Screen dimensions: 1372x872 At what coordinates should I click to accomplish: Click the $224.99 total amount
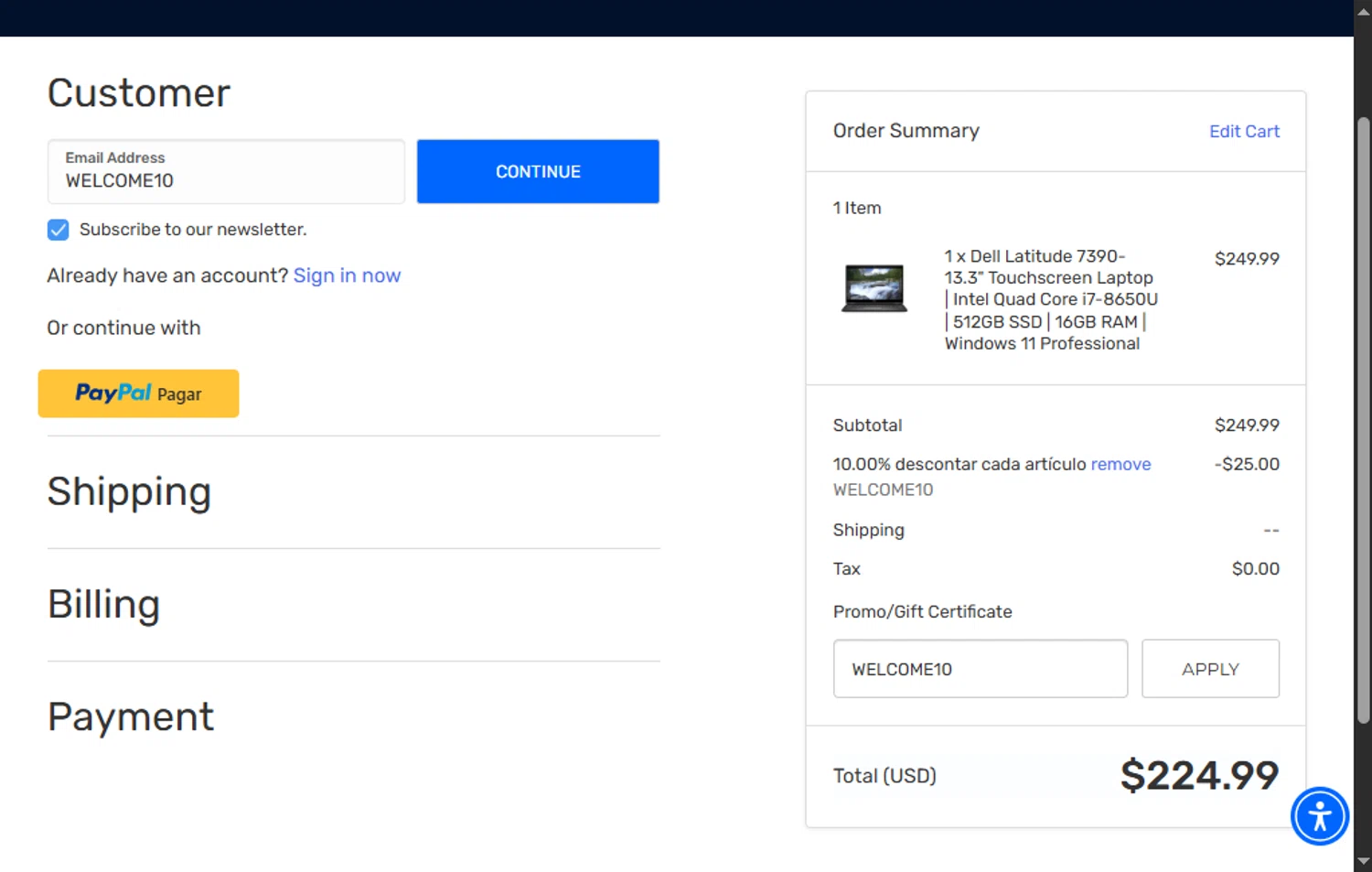pyautogui.click(x=1200, y=776)
